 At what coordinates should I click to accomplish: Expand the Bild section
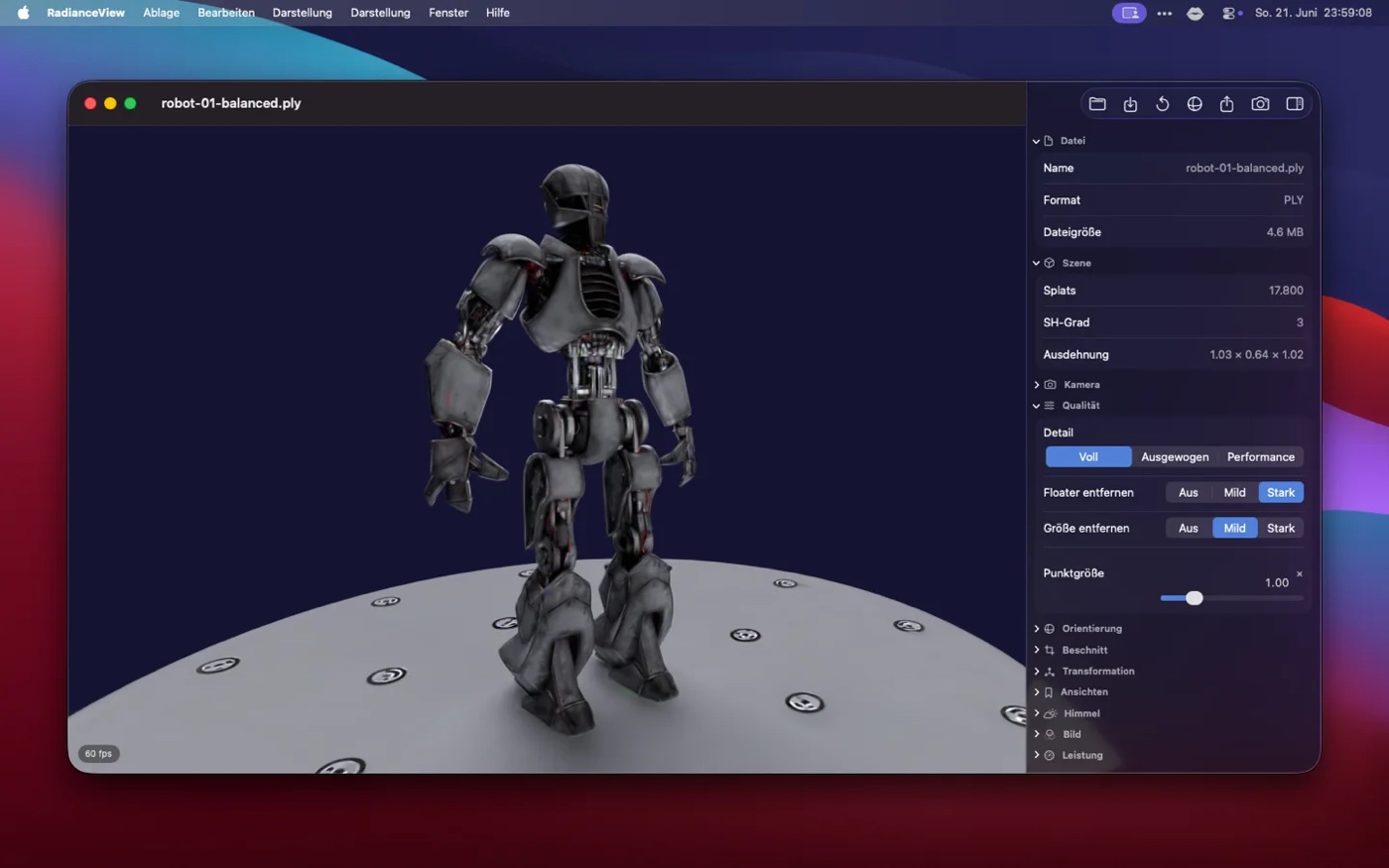pos(1037,735)
